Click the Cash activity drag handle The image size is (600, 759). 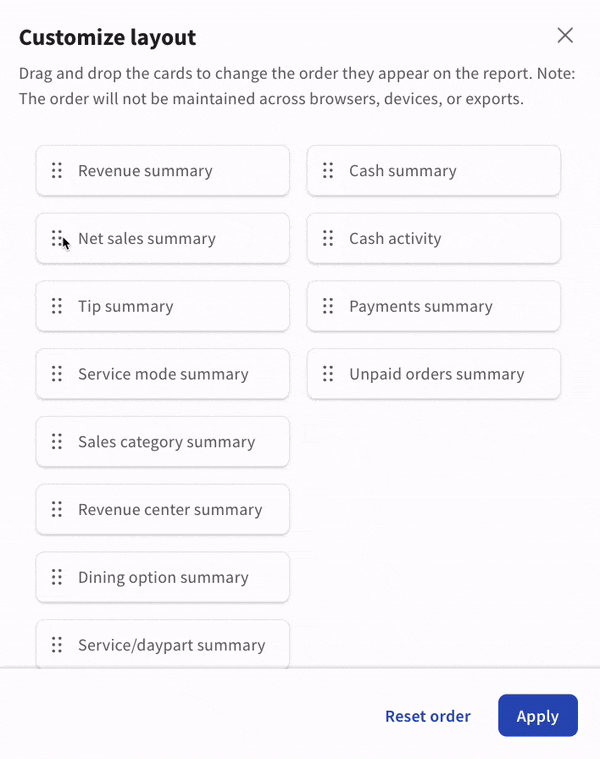click(328, 239)
